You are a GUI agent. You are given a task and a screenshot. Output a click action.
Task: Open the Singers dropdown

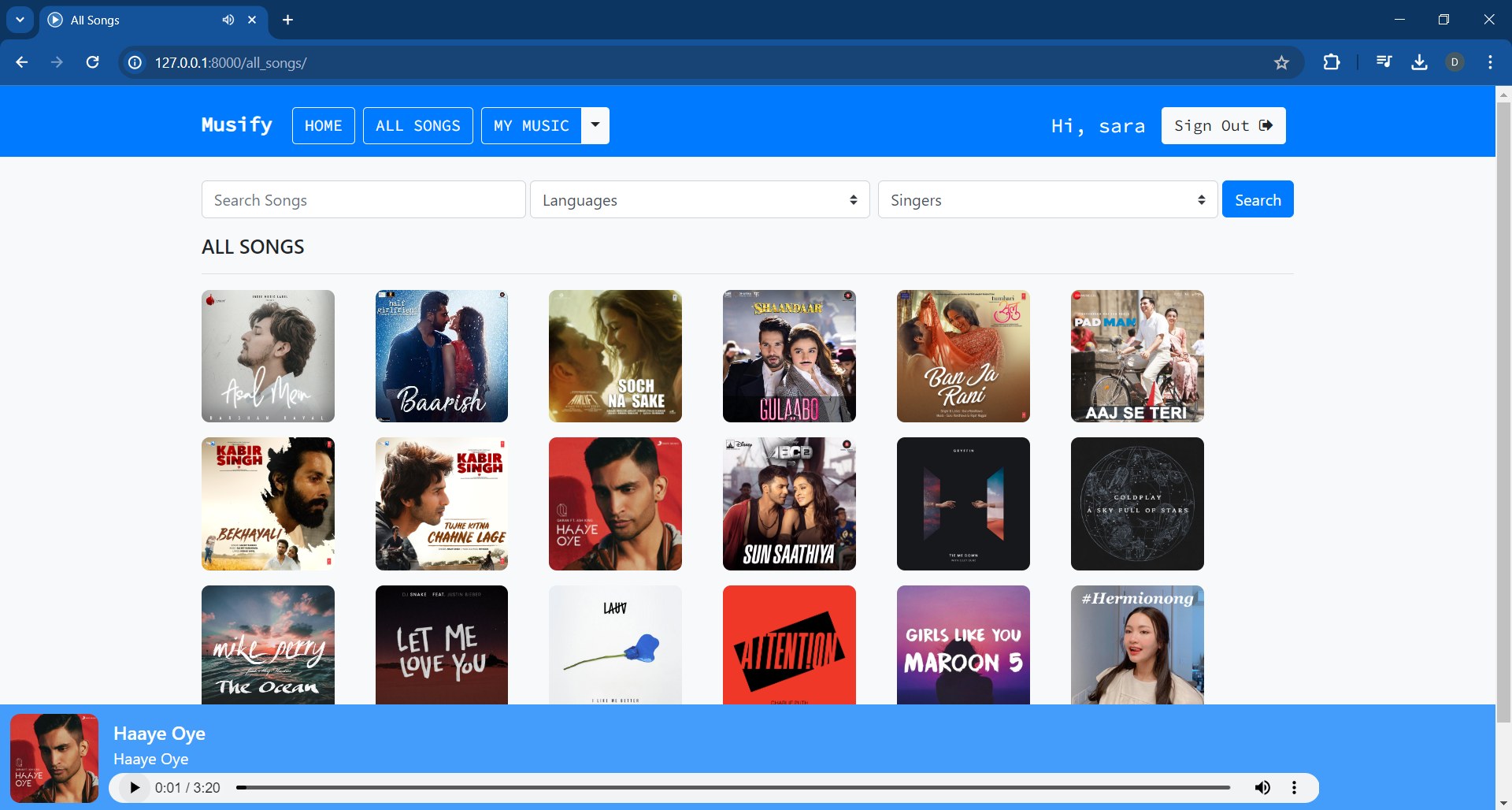point(1047,199)
